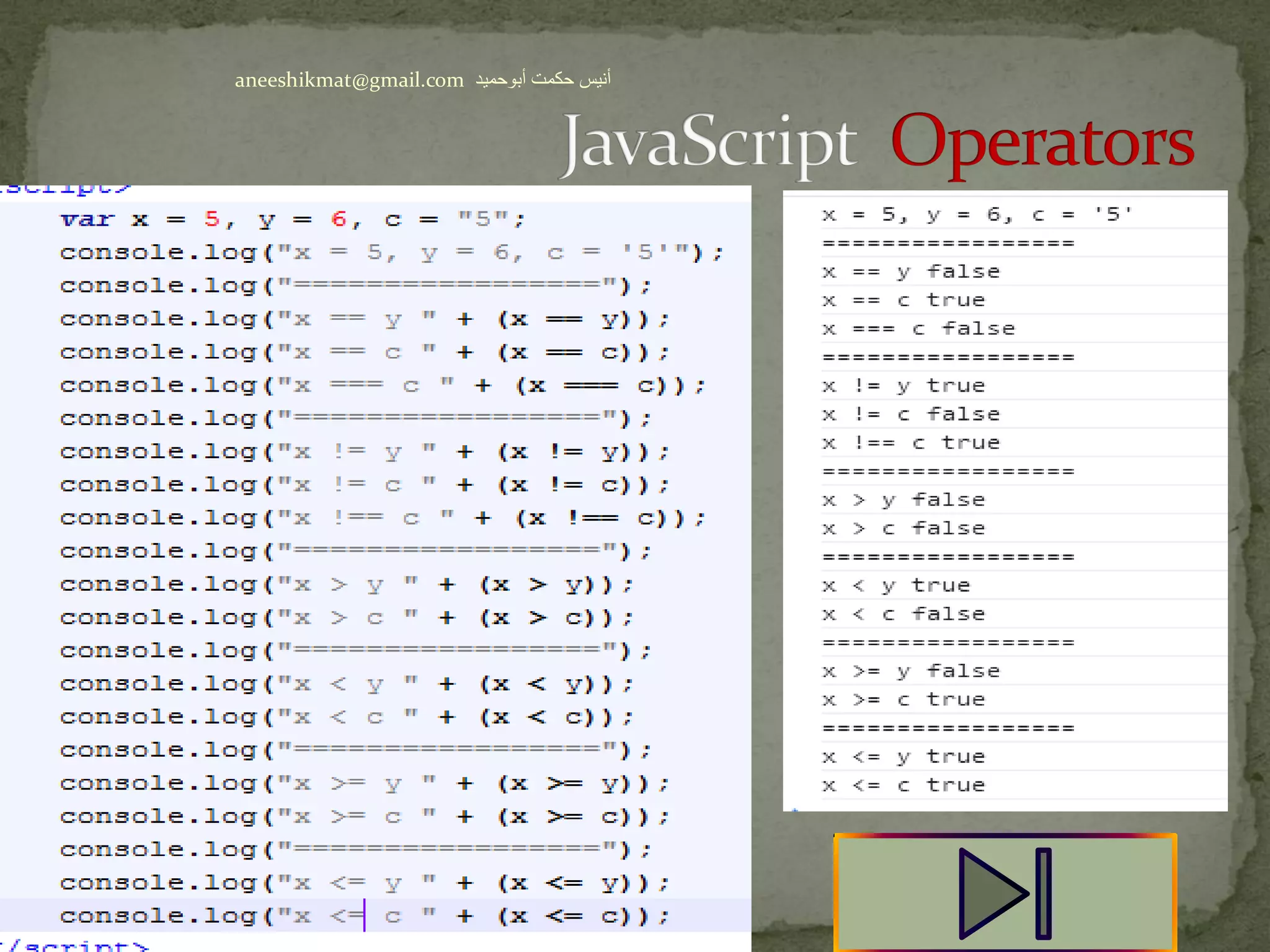Click the code line comparing x === c
The image size is (1270, 952).
tap(381, 386)
